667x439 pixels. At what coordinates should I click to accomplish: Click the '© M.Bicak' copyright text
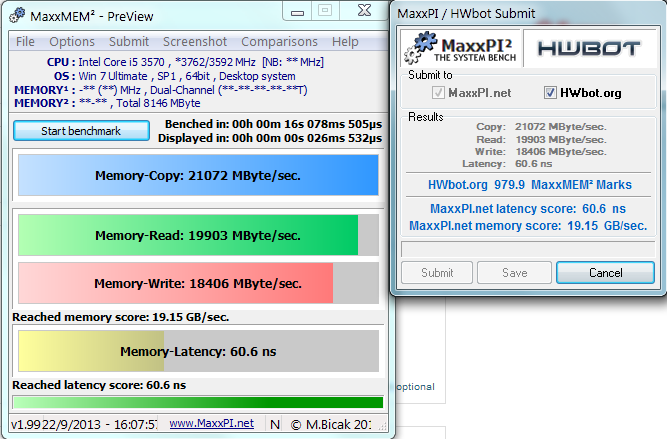coord(331,425)
